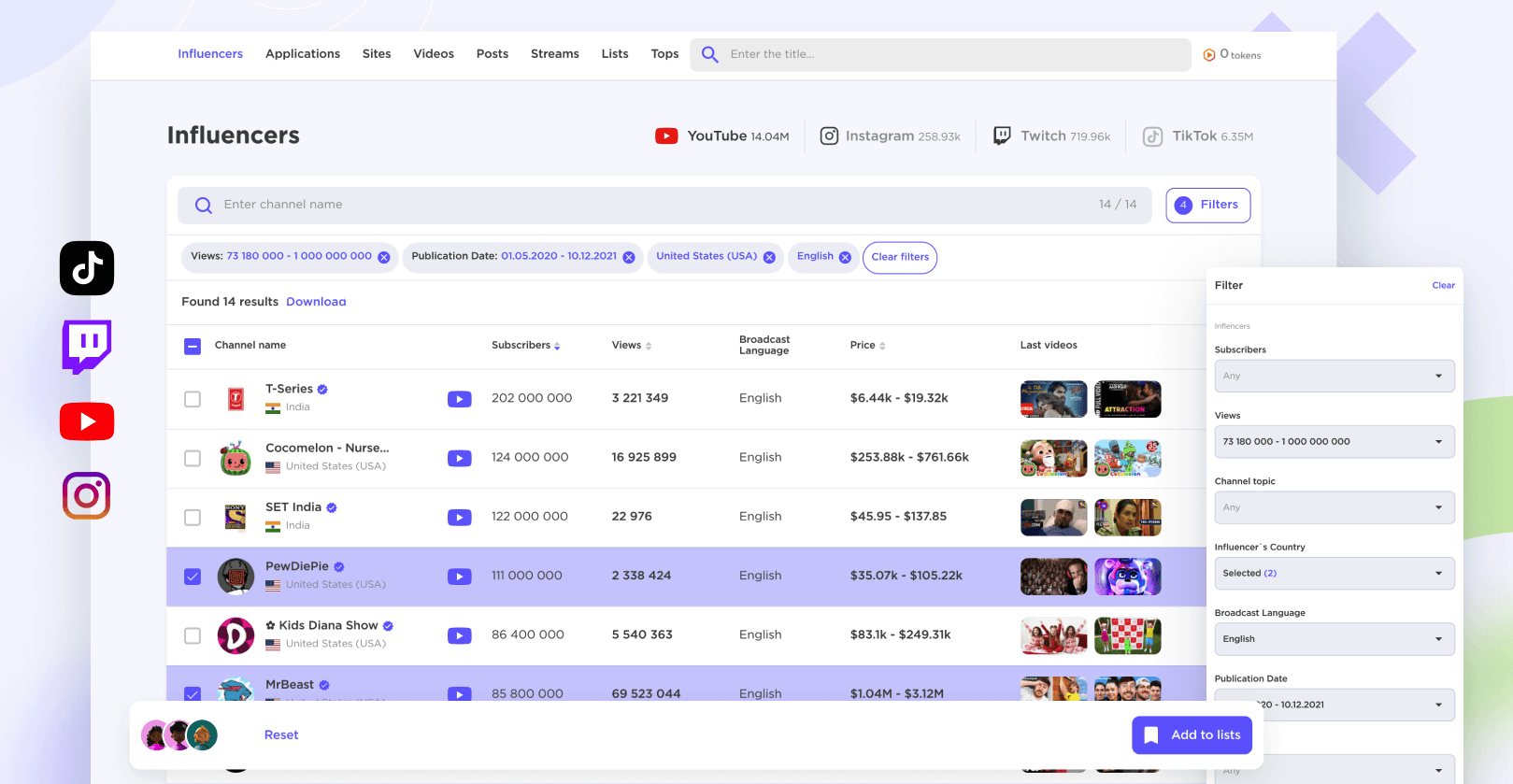Click the Clear filters button

(x=900, y=258)
